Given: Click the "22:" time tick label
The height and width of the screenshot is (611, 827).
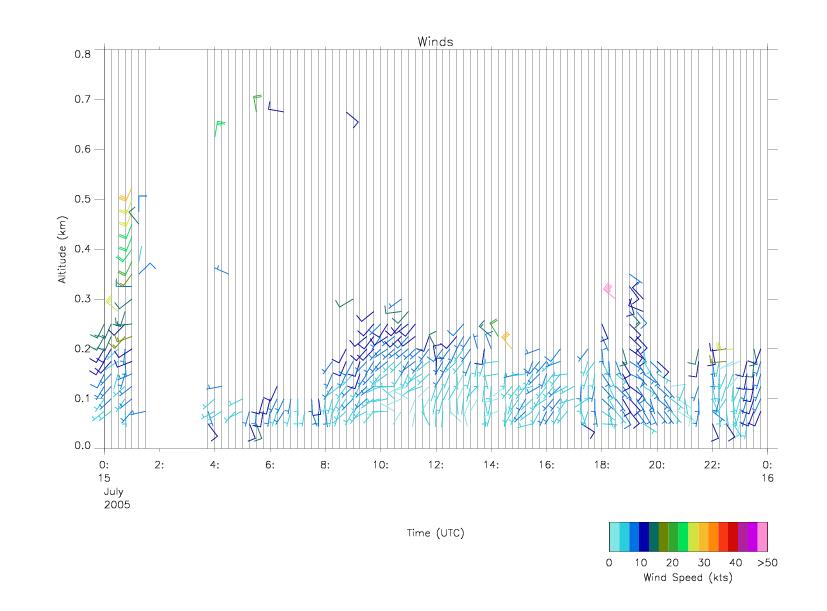Looking at the screenshot, I should pyautogui.click(x=712, y=465).
